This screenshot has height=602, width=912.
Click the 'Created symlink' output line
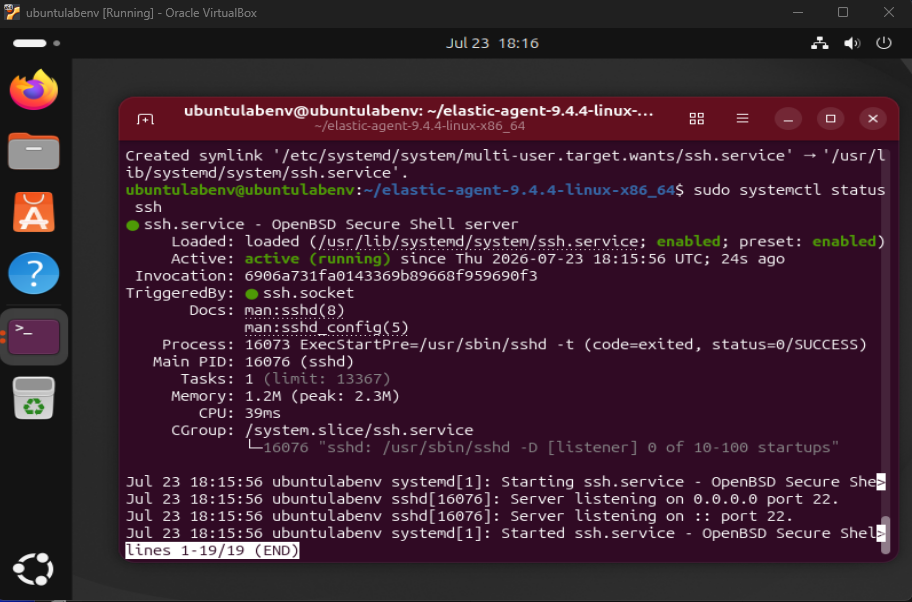point(505,164)
